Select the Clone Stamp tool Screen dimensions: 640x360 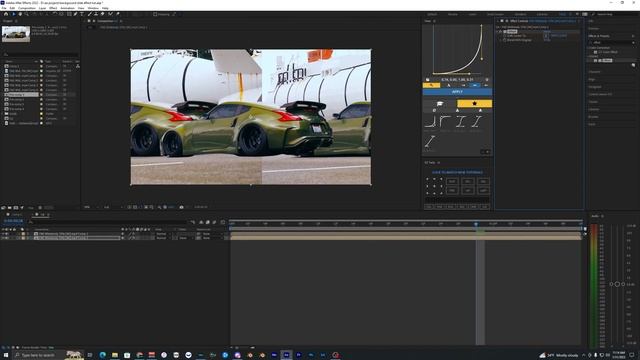coord(96,14)
